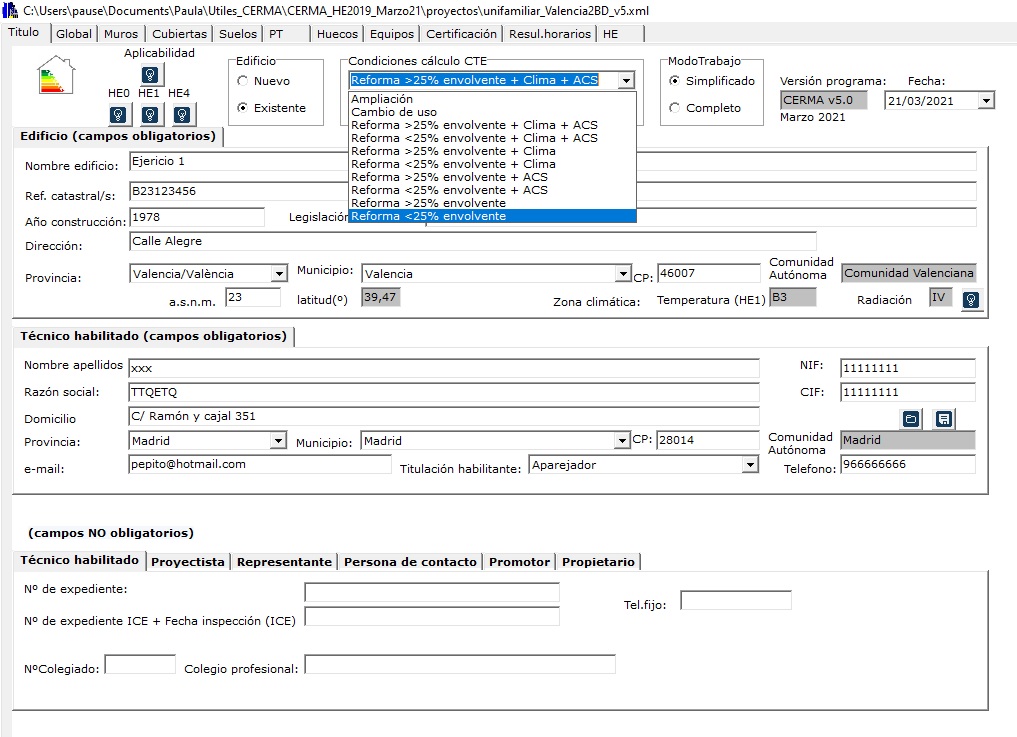Open the technician Municipio Madrid dropdown
Image resolution: width=1017 pixels, height=737 pixels.
coord(623,441)
